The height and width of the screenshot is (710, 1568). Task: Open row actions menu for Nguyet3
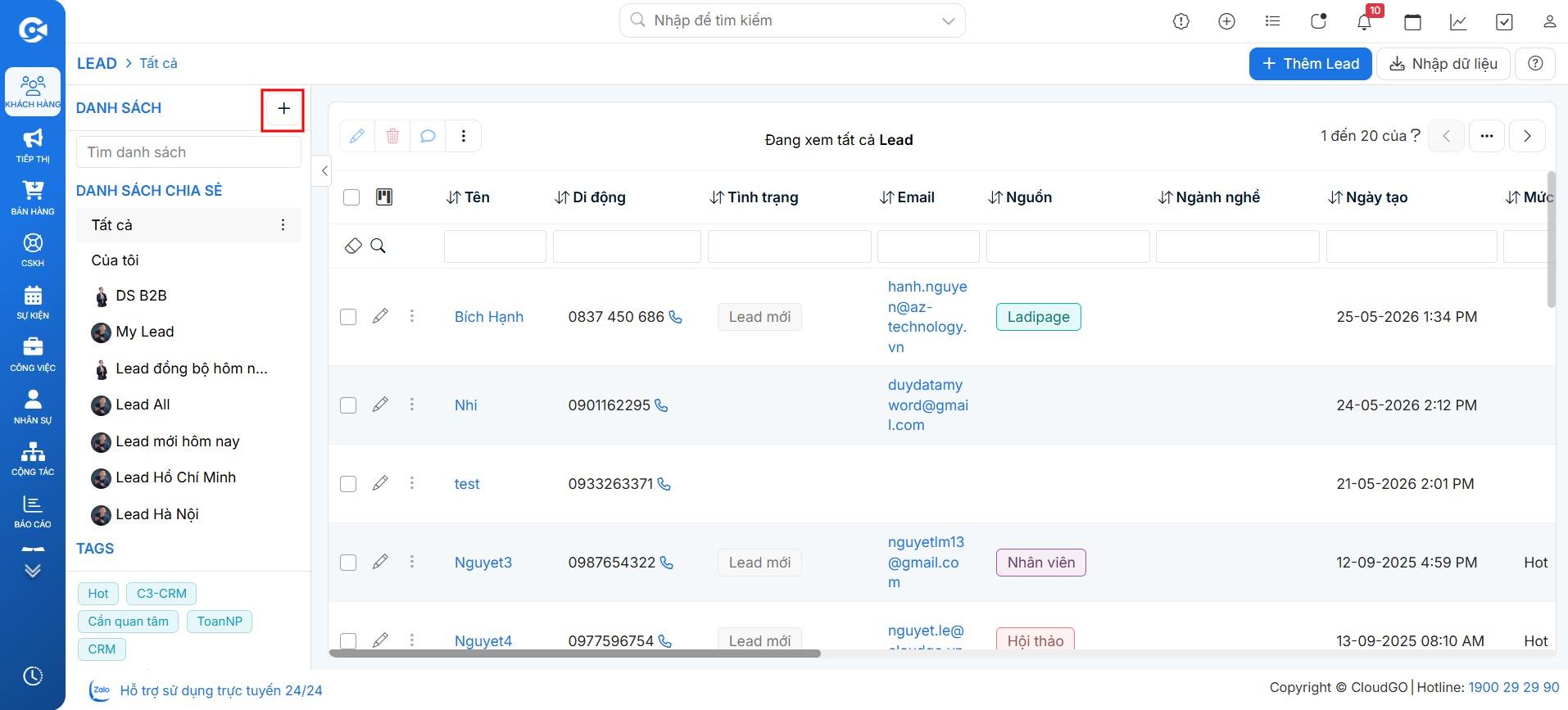[412, 562]
